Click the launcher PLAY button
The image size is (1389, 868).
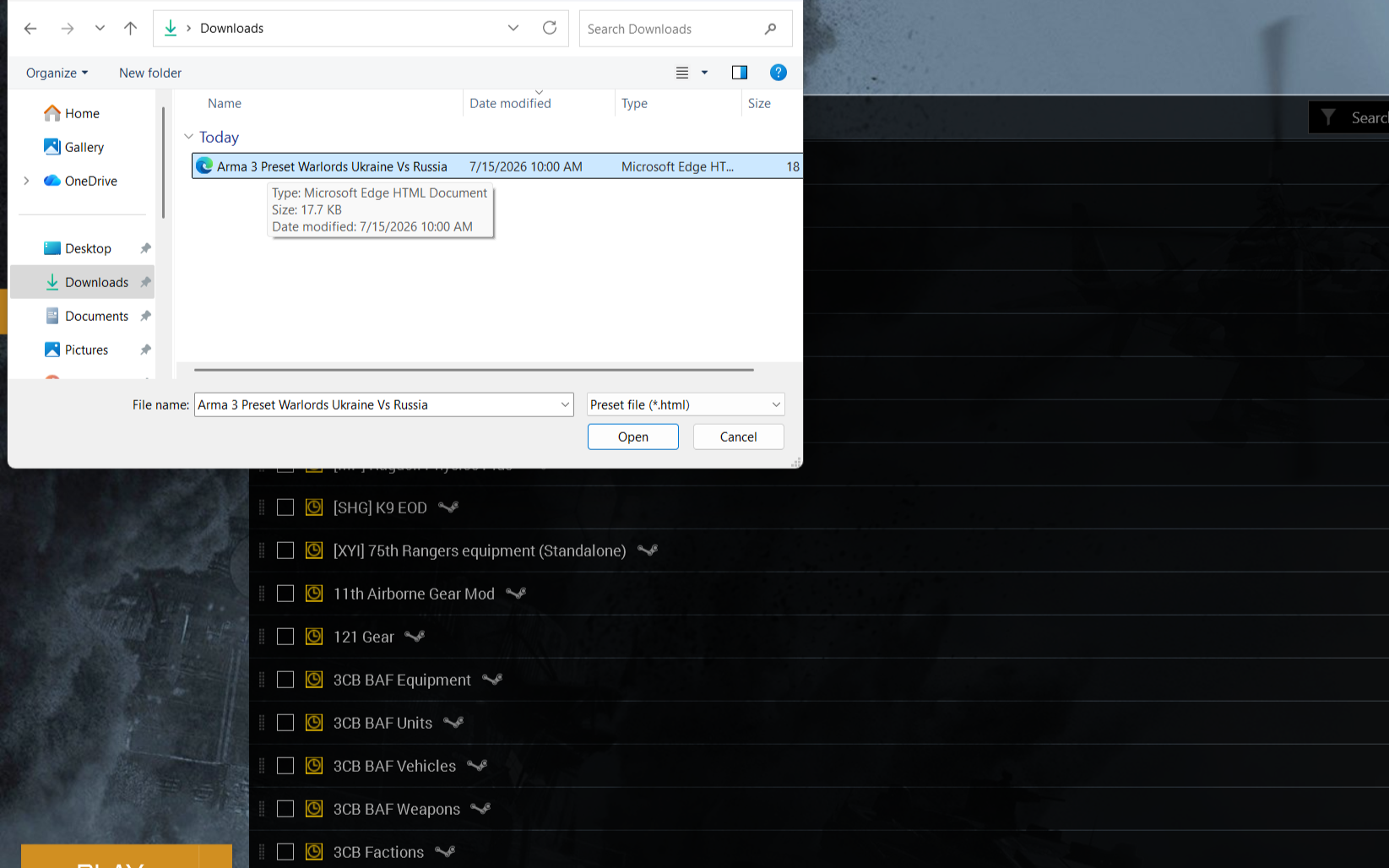click(x=111, y=856)
